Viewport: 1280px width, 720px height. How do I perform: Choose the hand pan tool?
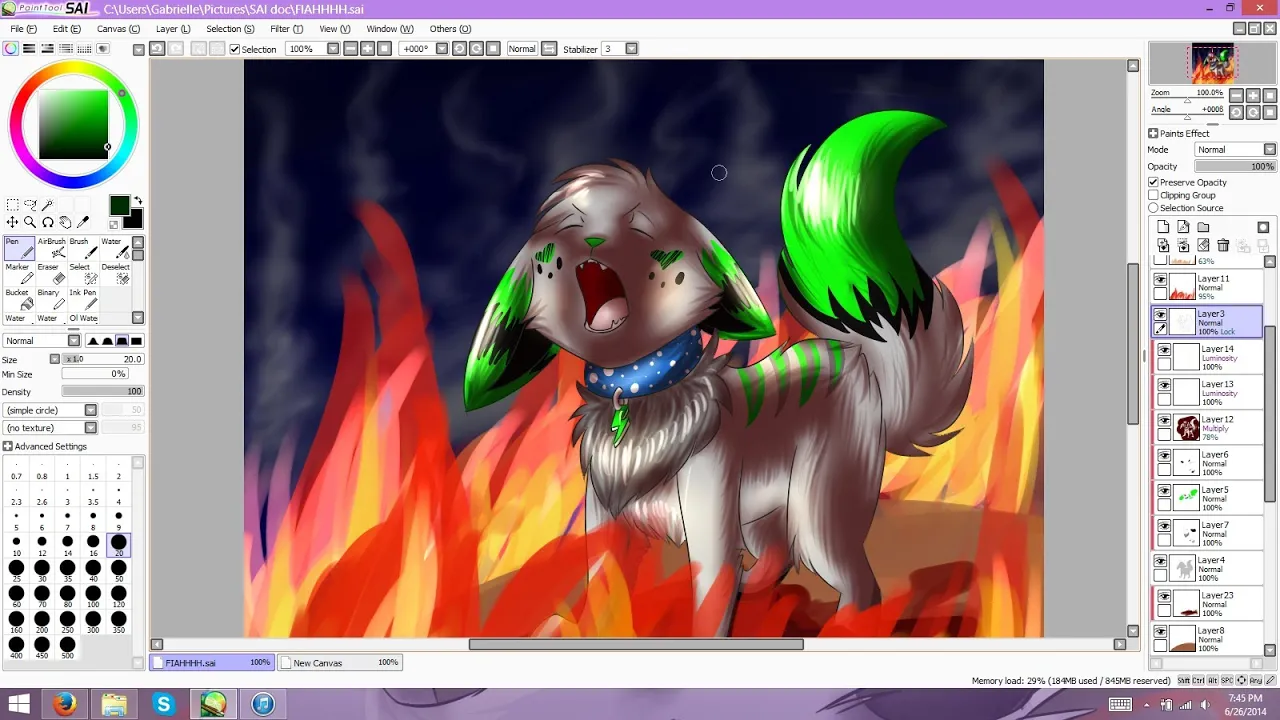(65, 222)
